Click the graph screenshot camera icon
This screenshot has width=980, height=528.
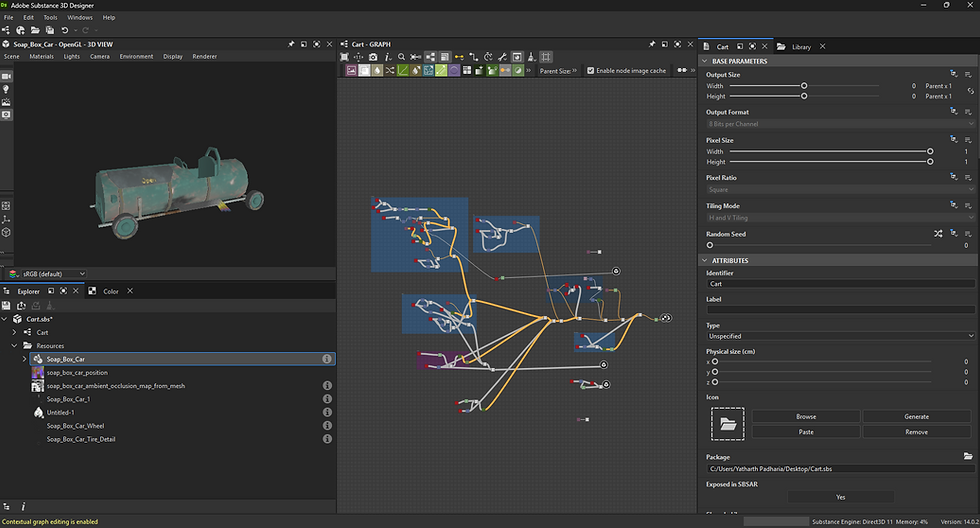[x=373, y=57]
